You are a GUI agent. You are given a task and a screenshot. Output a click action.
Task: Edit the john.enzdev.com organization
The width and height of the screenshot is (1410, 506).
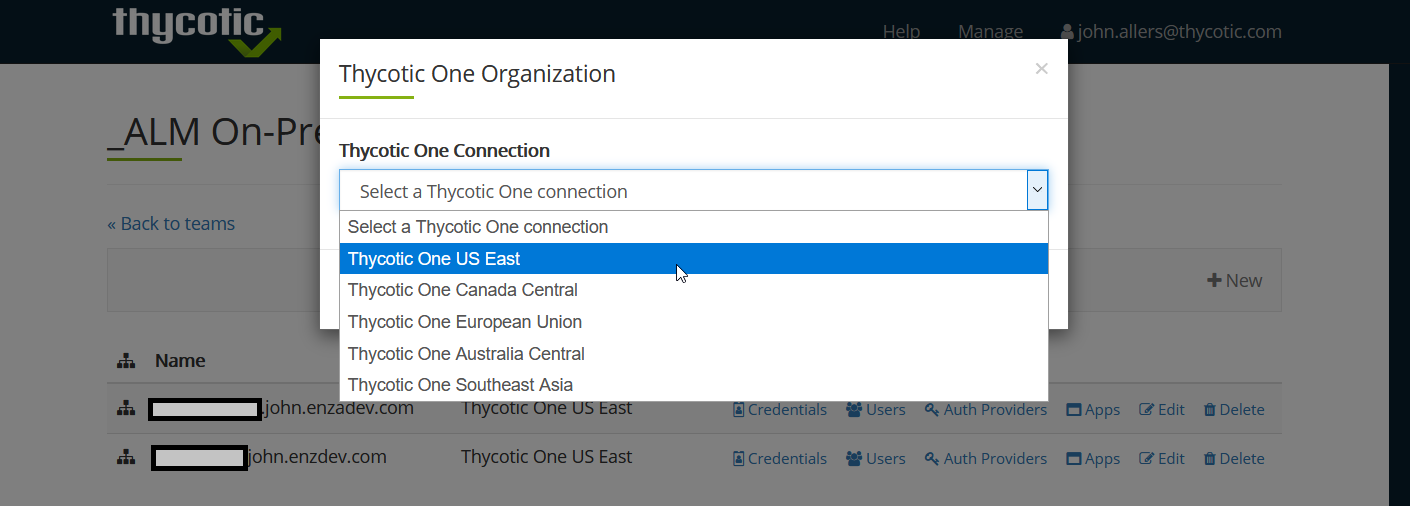(1162, 459)
